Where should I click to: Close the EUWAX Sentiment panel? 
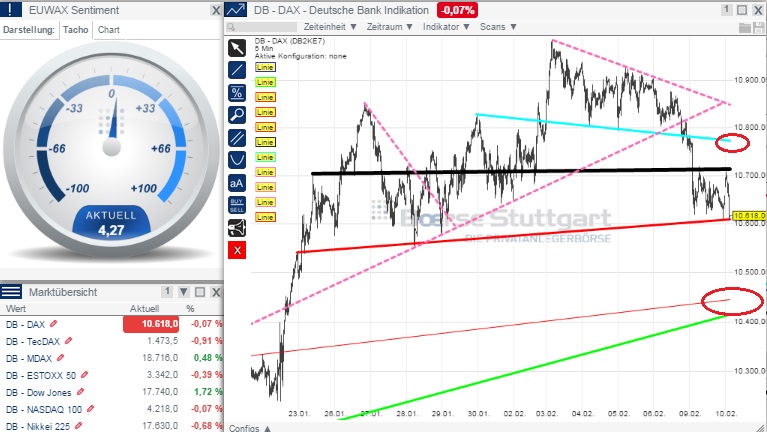click(x=216, y=10)
